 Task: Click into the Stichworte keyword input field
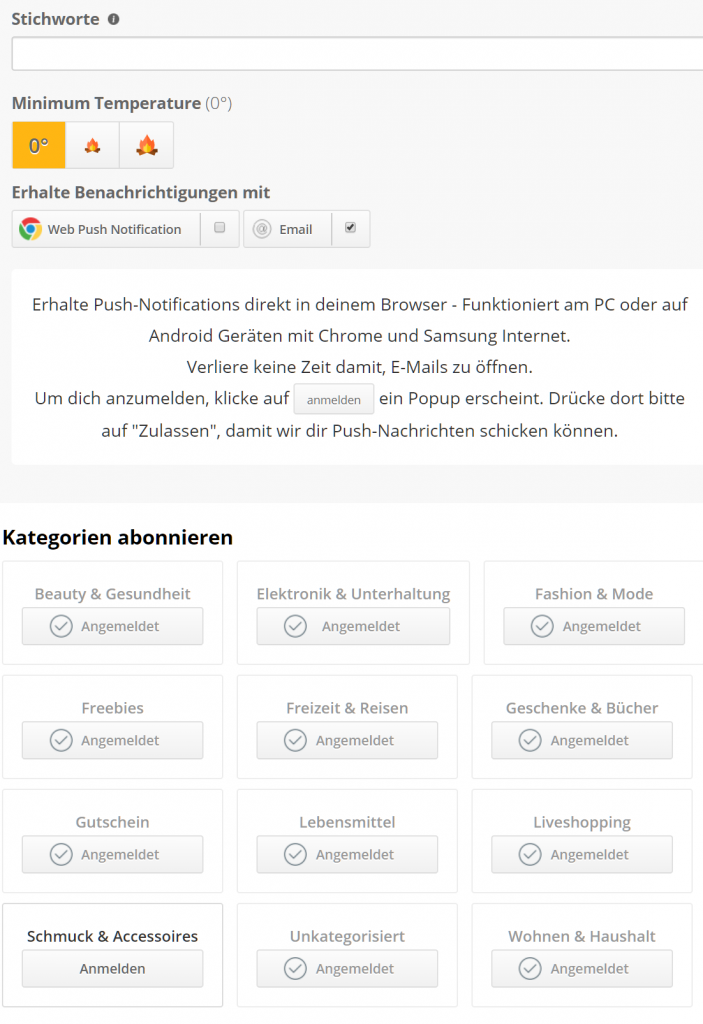pyautogui.click(x=357, y=54)
